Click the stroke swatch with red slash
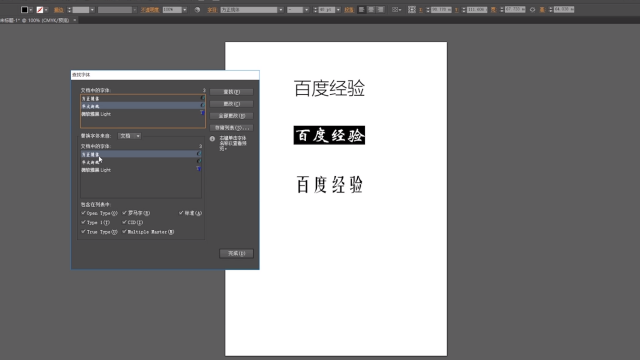 (40, 10)
